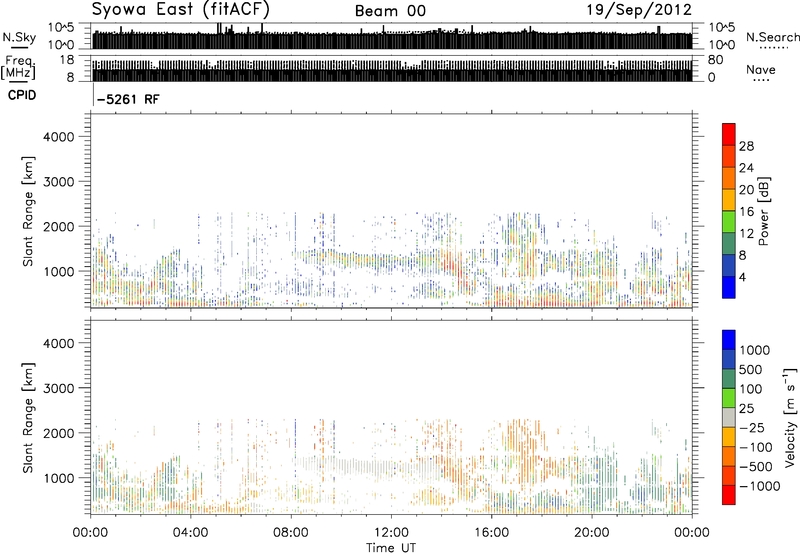This screenshot has height=554, width=800.
Task: Click the red swatch on the Power color bar
Action: [729, 135]
